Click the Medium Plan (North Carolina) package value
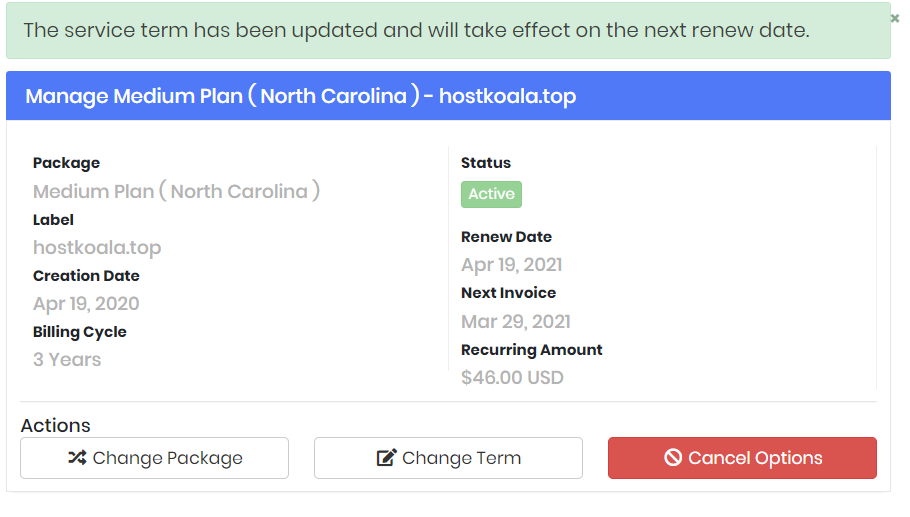Viewport: 910px width, 517px height. point(176,191)
